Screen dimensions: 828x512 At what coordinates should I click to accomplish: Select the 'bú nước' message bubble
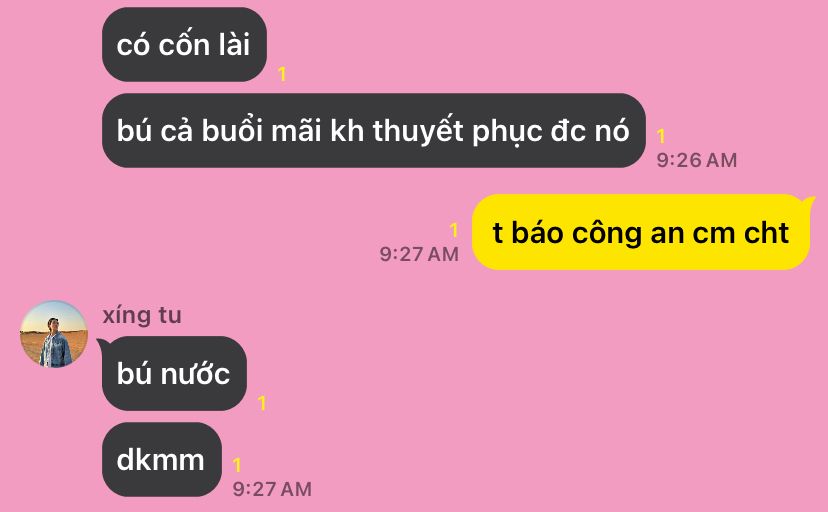click(174, 373)
